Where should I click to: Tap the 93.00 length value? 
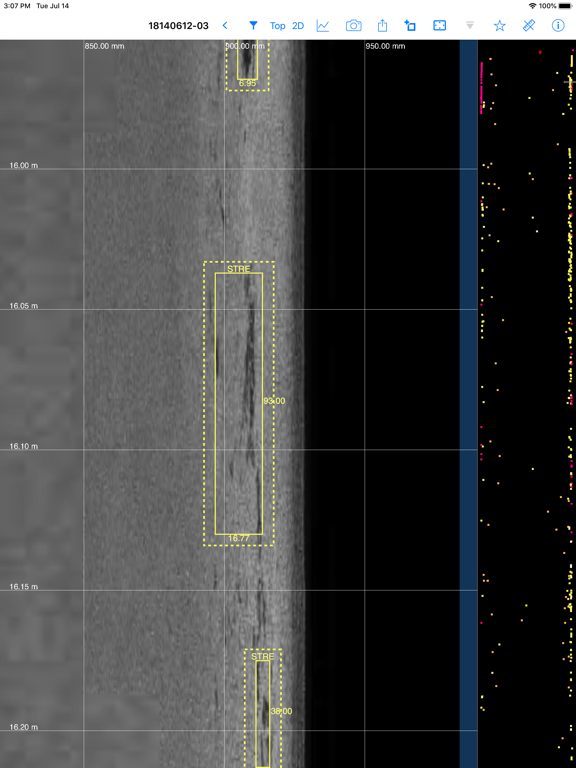click(274, 401)
